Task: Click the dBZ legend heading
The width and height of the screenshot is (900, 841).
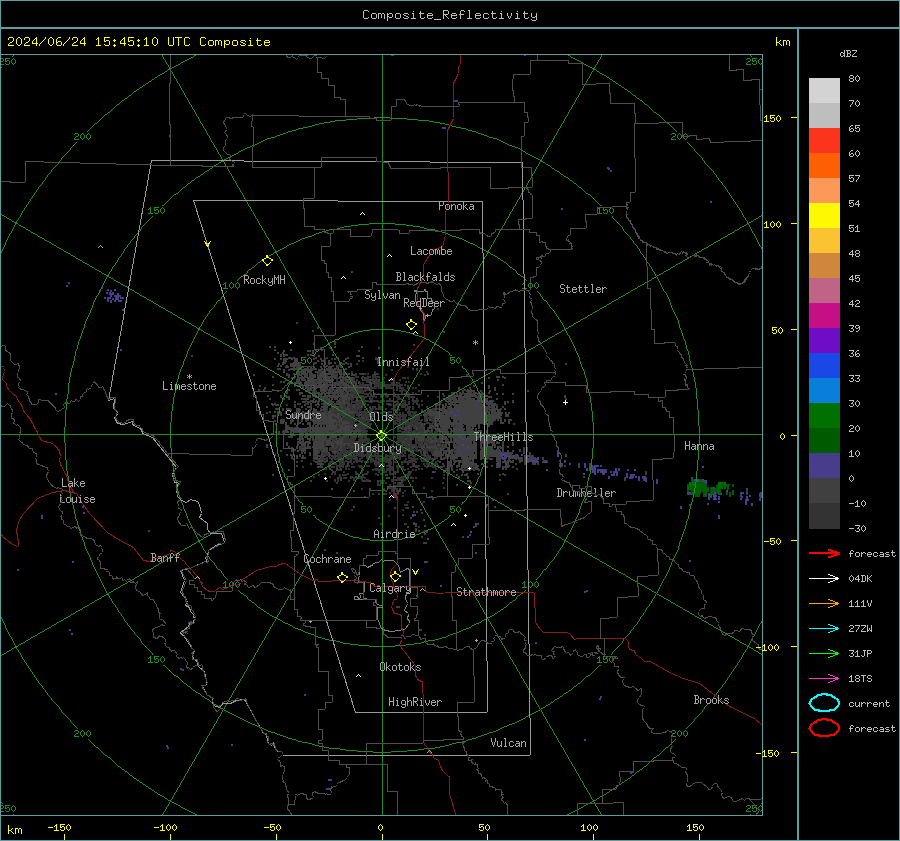Action: click(x=848, y=53)
